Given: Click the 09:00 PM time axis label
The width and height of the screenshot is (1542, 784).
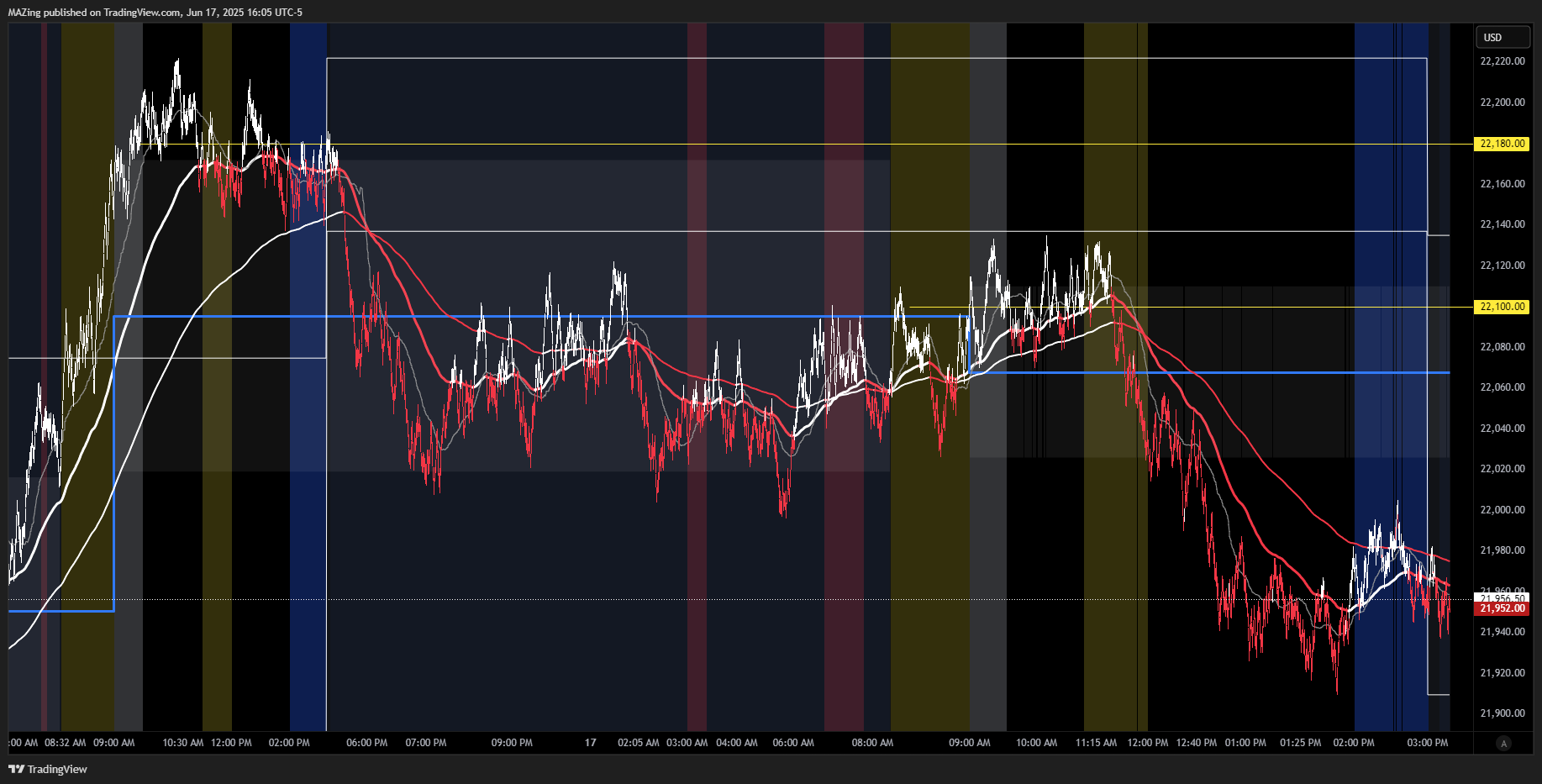Looking at the screenshot, I should tap(512, 743).
